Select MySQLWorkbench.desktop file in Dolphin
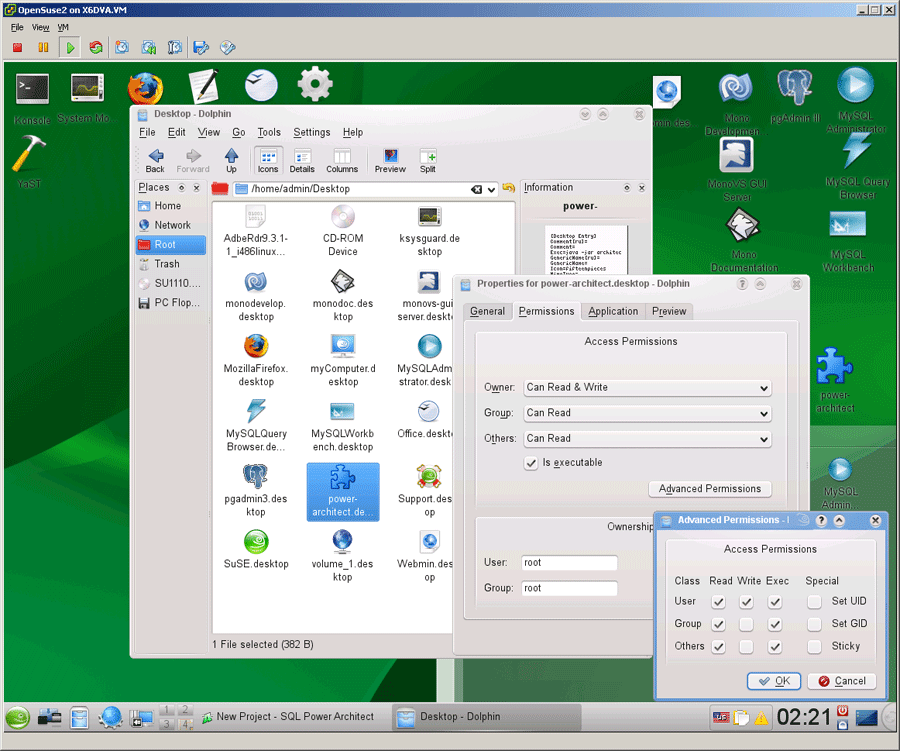This screenshot has width=900, height=751. point(343,426)
